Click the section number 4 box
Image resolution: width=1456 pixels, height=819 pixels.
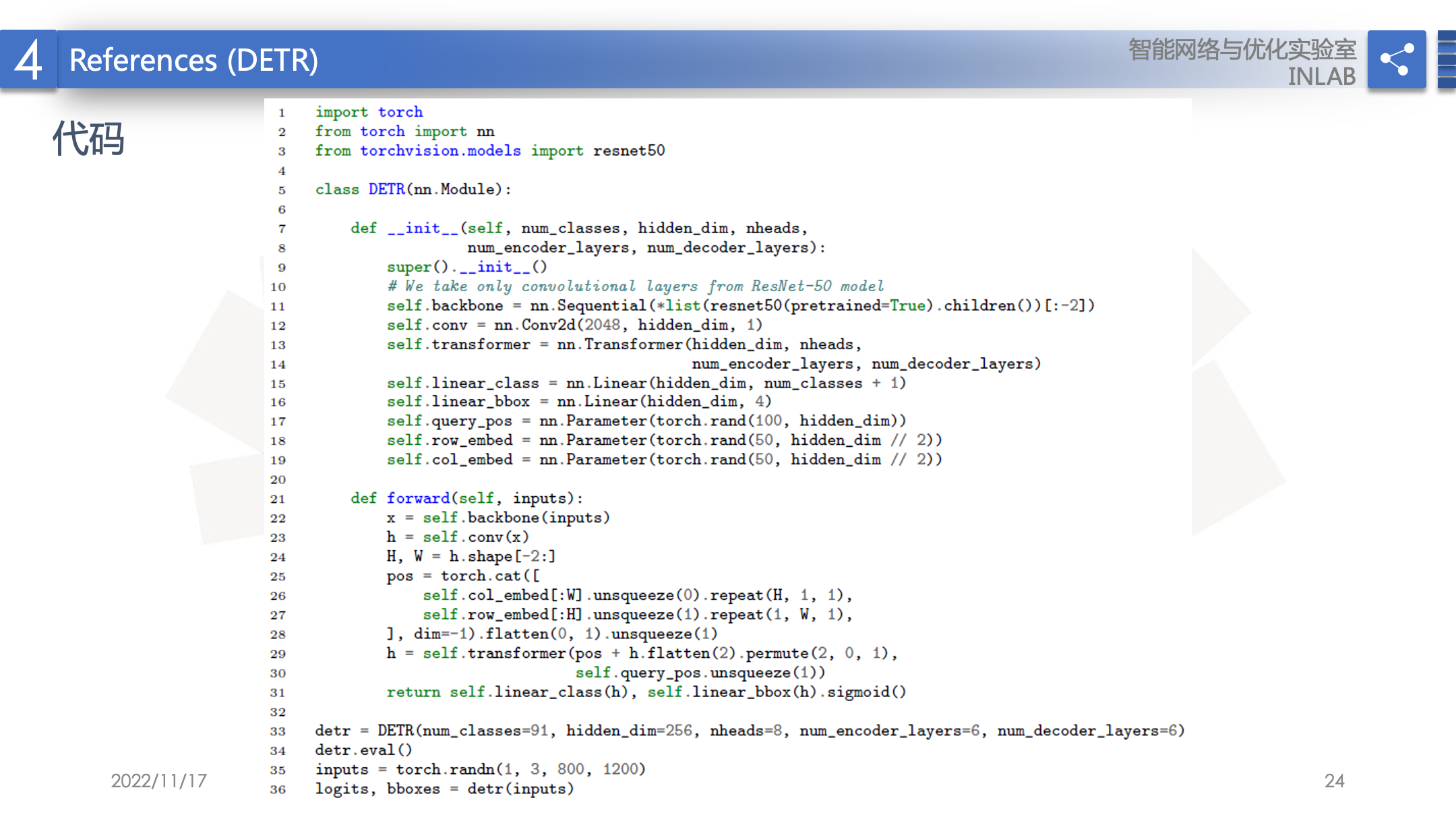[x=28, y=59]
